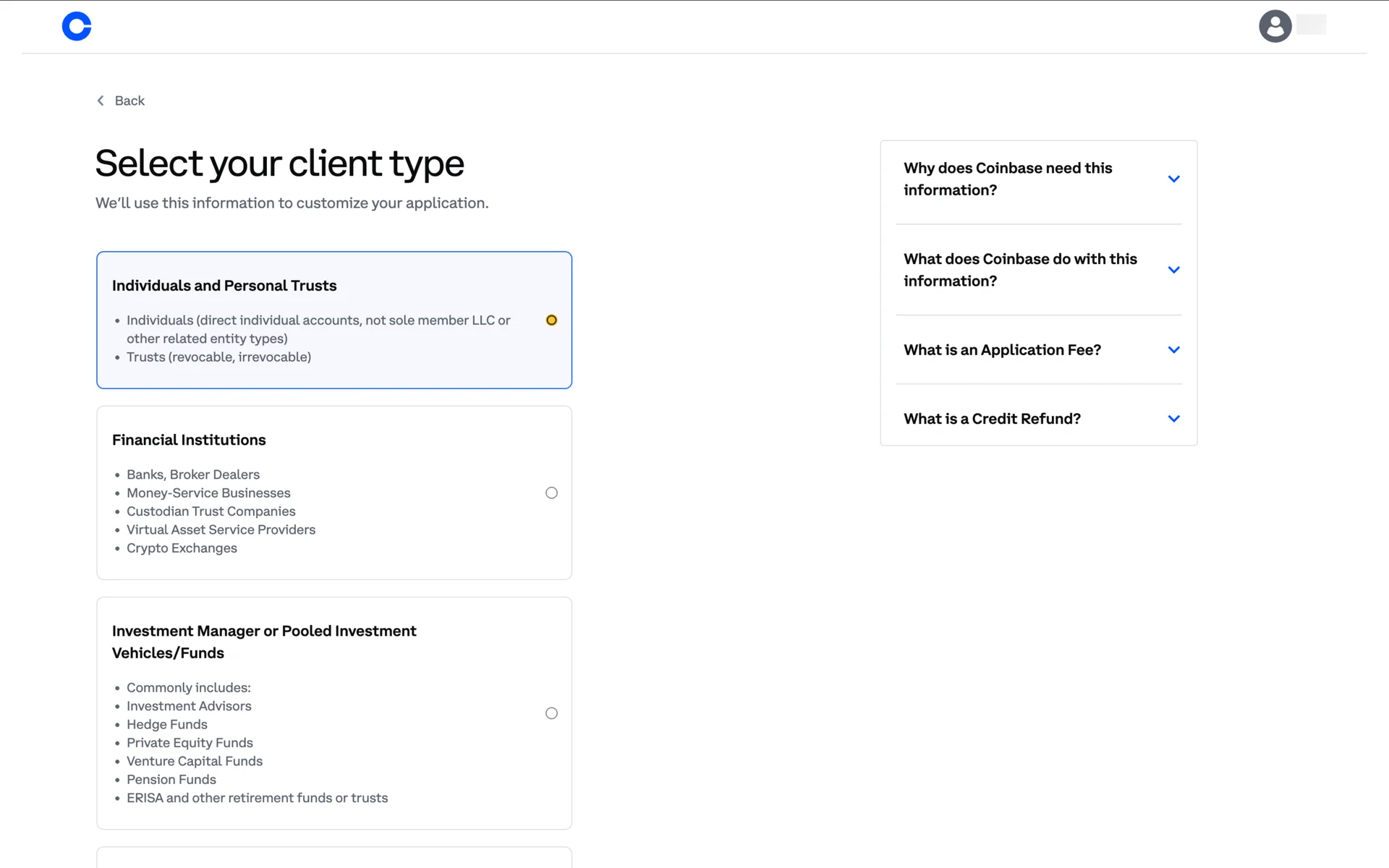1389x868 pixels.
Task: Click the Coinbase logo icon
Action: [77, 27]
